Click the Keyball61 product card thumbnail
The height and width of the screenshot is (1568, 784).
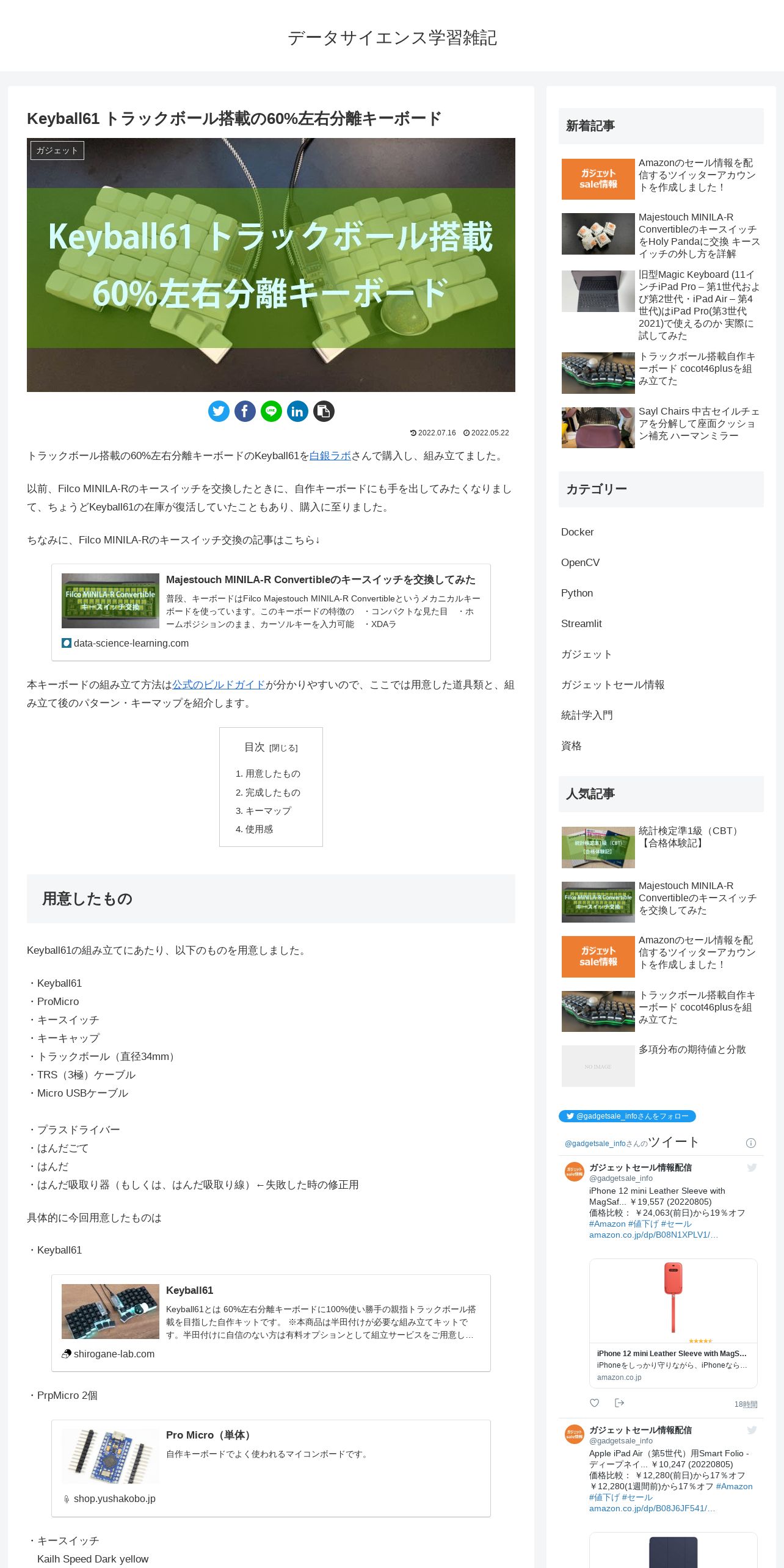(111, 1312)
